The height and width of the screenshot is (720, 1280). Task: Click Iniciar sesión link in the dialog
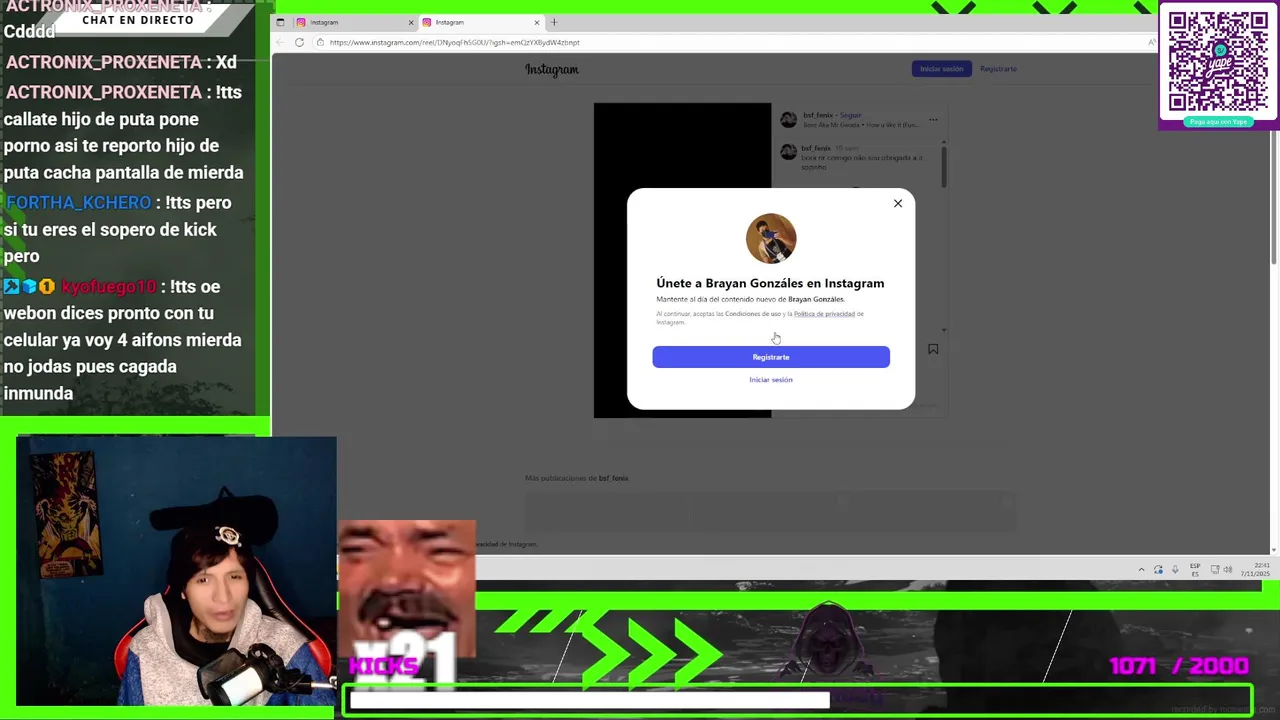pyautogui.click(x=771, y=380)
